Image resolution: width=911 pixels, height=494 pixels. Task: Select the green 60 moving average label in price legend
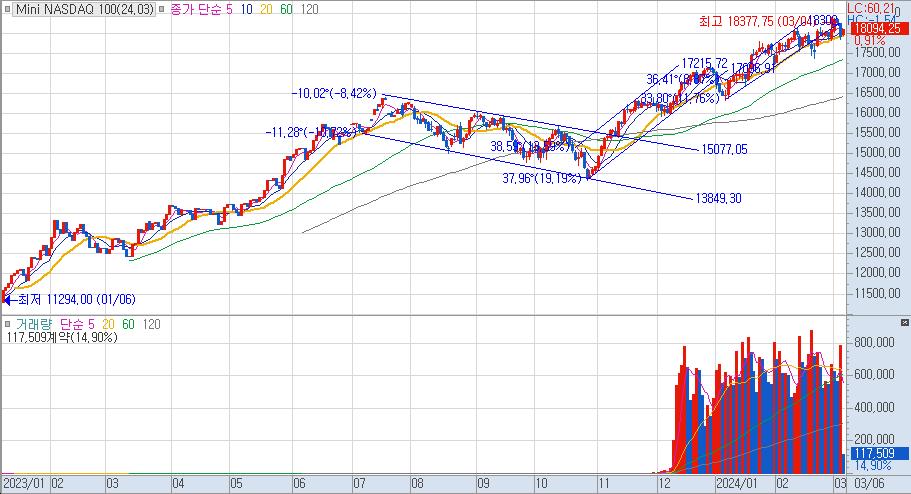286,9
